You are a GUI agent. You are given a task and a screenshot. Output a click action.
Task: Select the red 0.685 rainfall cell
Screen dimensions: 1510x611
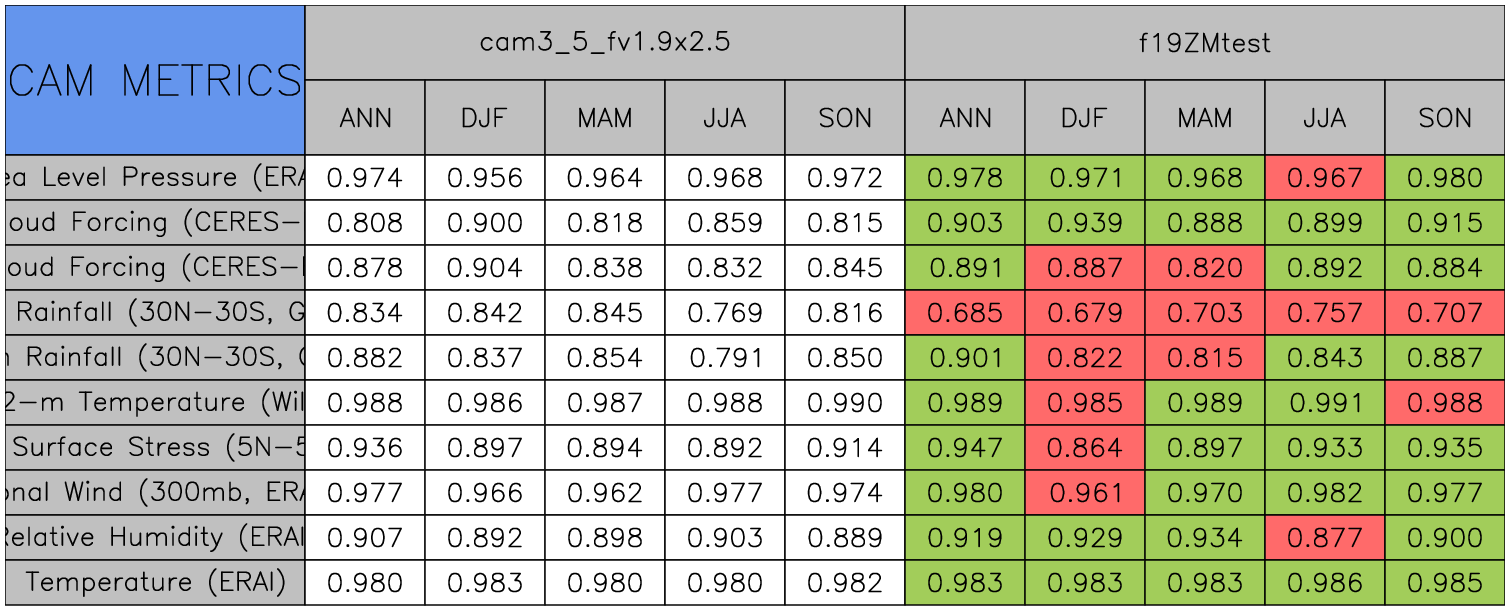(x=965, y=313)
